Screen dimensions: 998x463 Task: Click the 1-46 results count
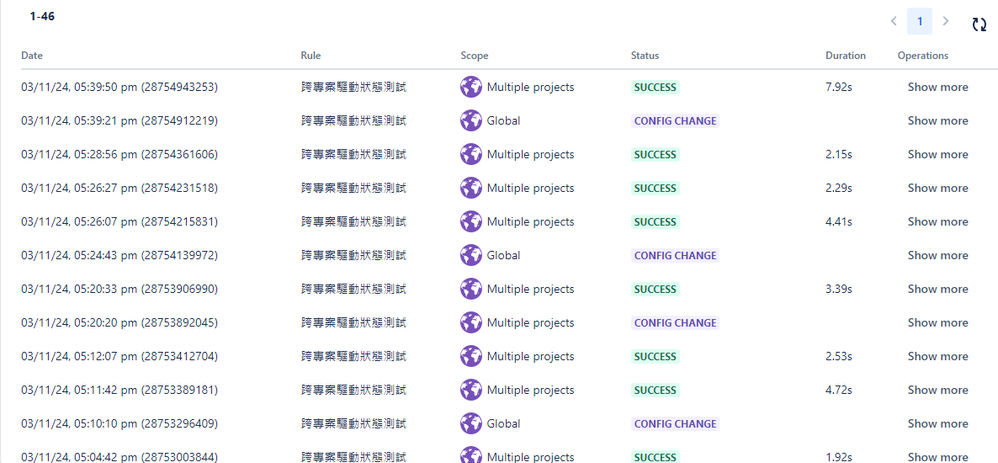click(42, 17)
